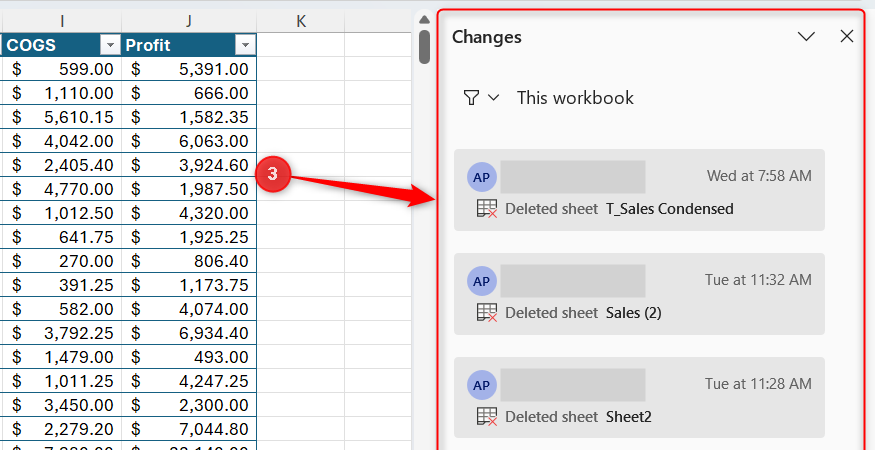Click the 'Tue at 11:32 AM' timestamp
The image size is (875, 450).
(758, 280)
